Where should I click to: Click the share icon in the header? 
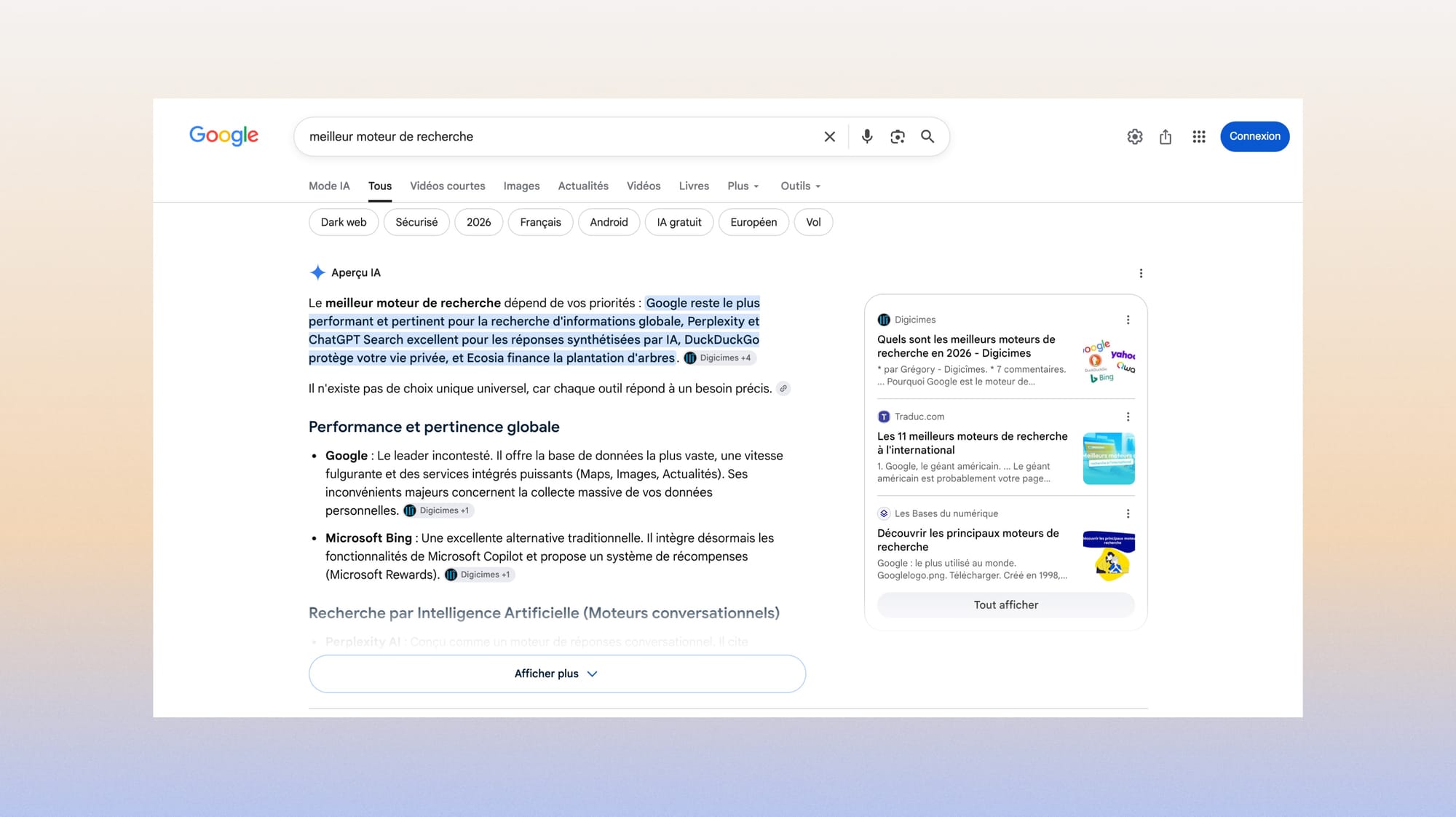pyautogui.click(x=1166, y=137)
